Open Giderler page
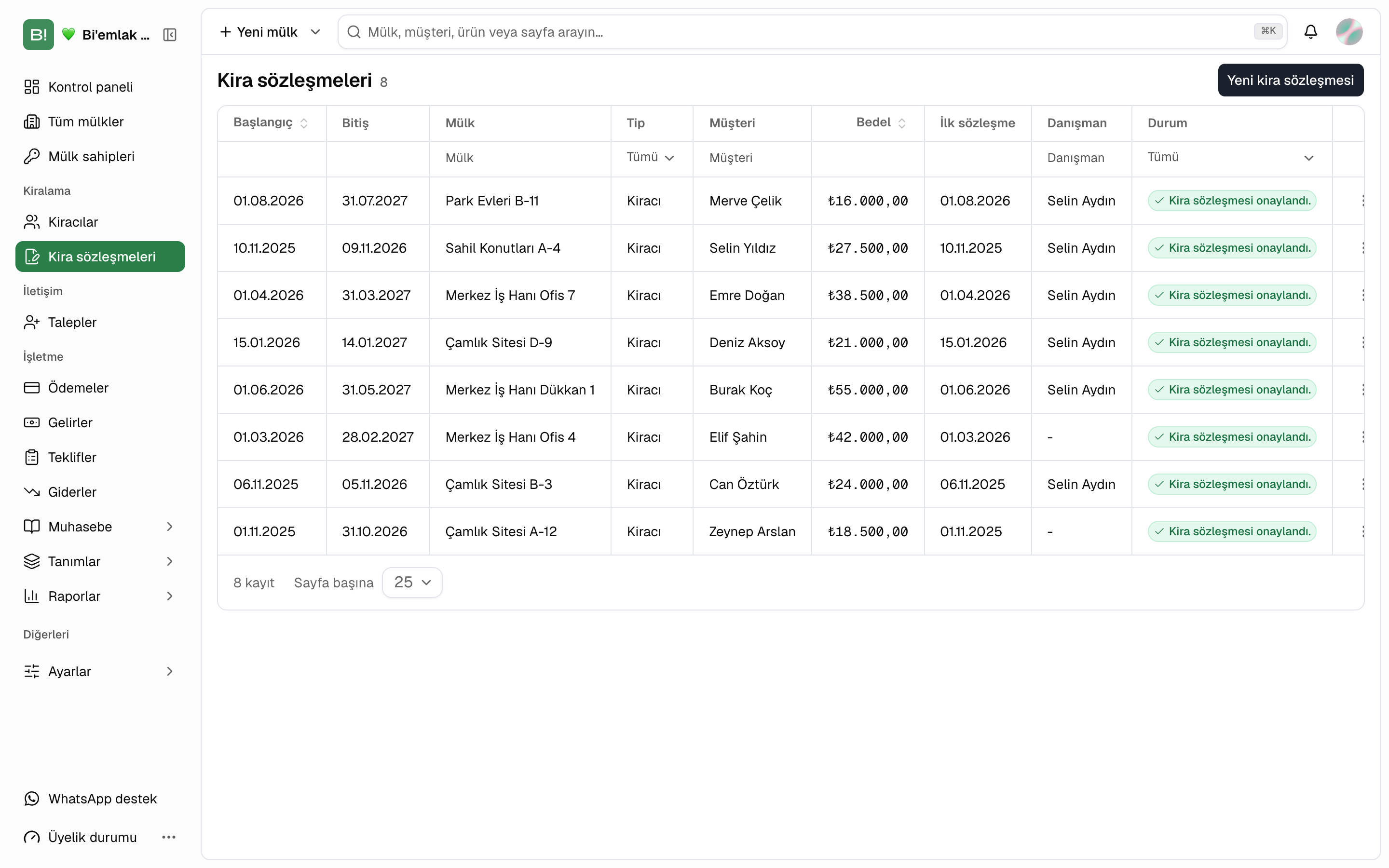The width and height of the screenshot is (1389, 868). 100,492
